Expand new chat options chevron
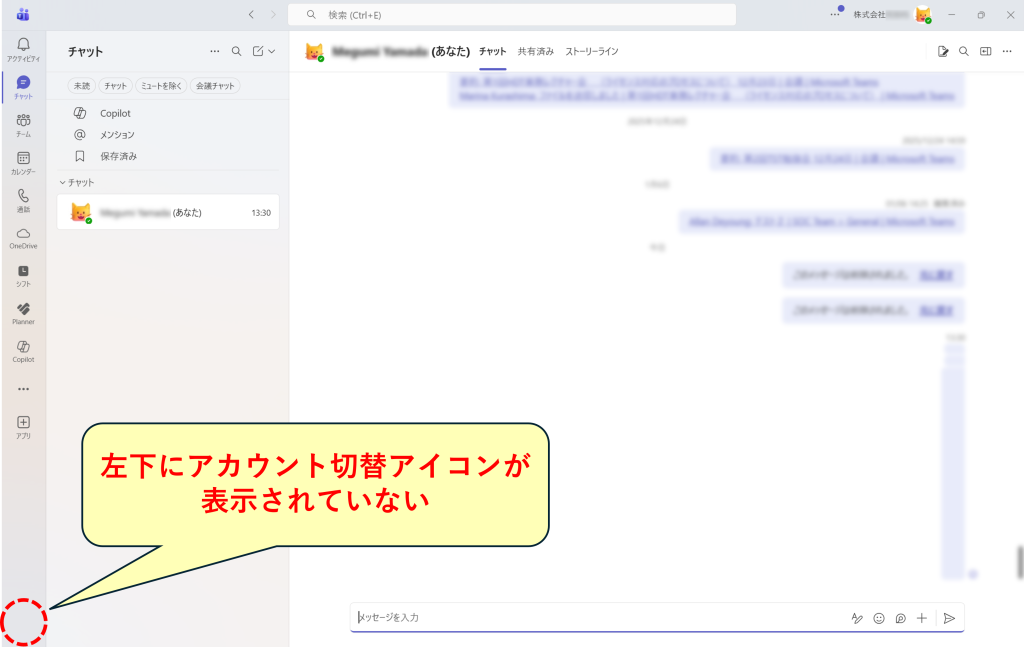The width and height of the screenshot is (1024, 647). tap(272, 51)
